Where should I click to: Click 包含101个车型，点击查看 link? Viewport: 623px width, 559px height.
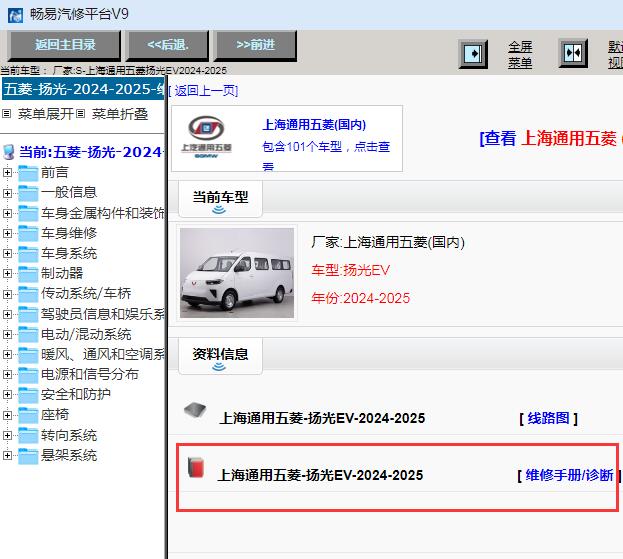pos(326,156)
